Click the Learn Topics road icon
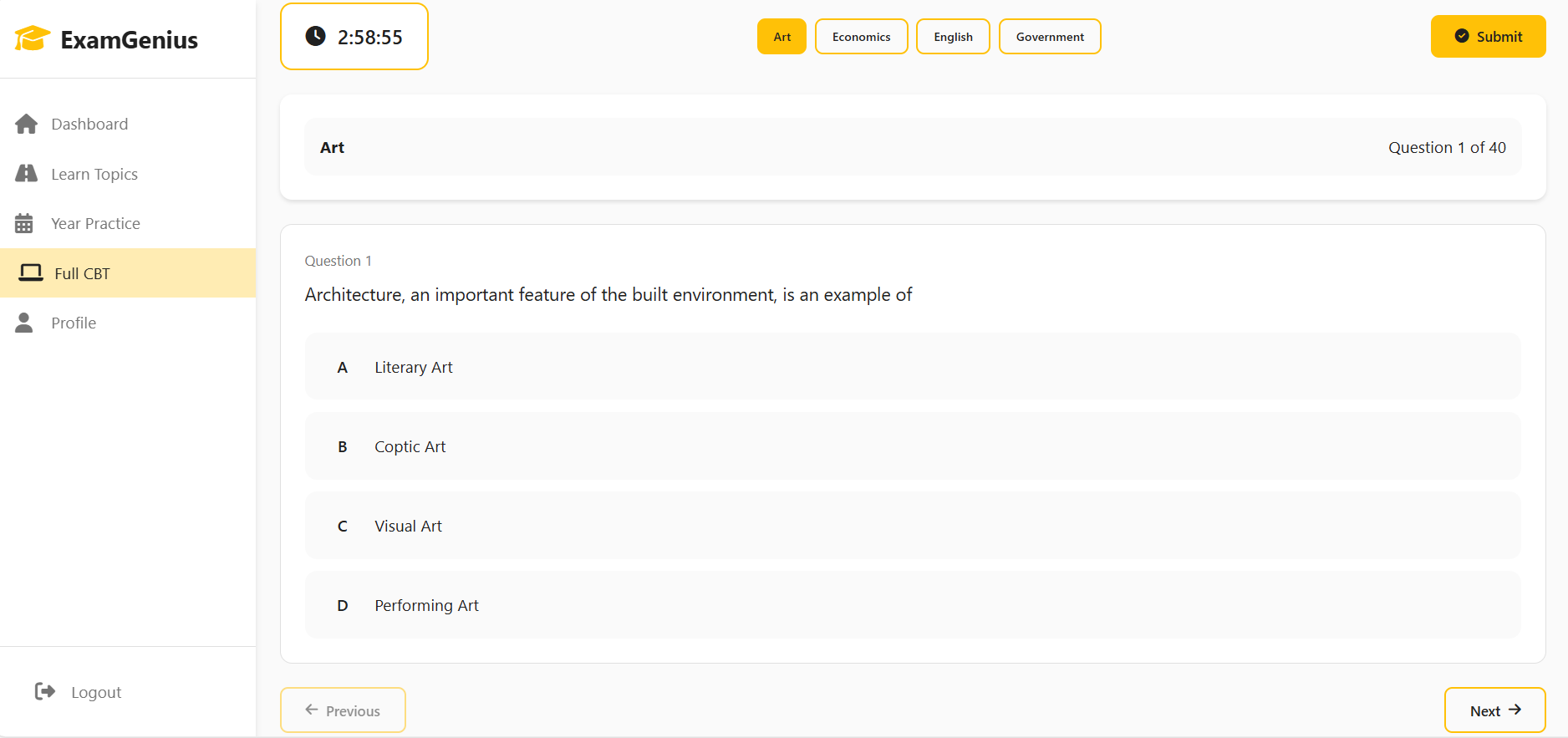This screenshot has width=1568, height=738. [26, 173]
